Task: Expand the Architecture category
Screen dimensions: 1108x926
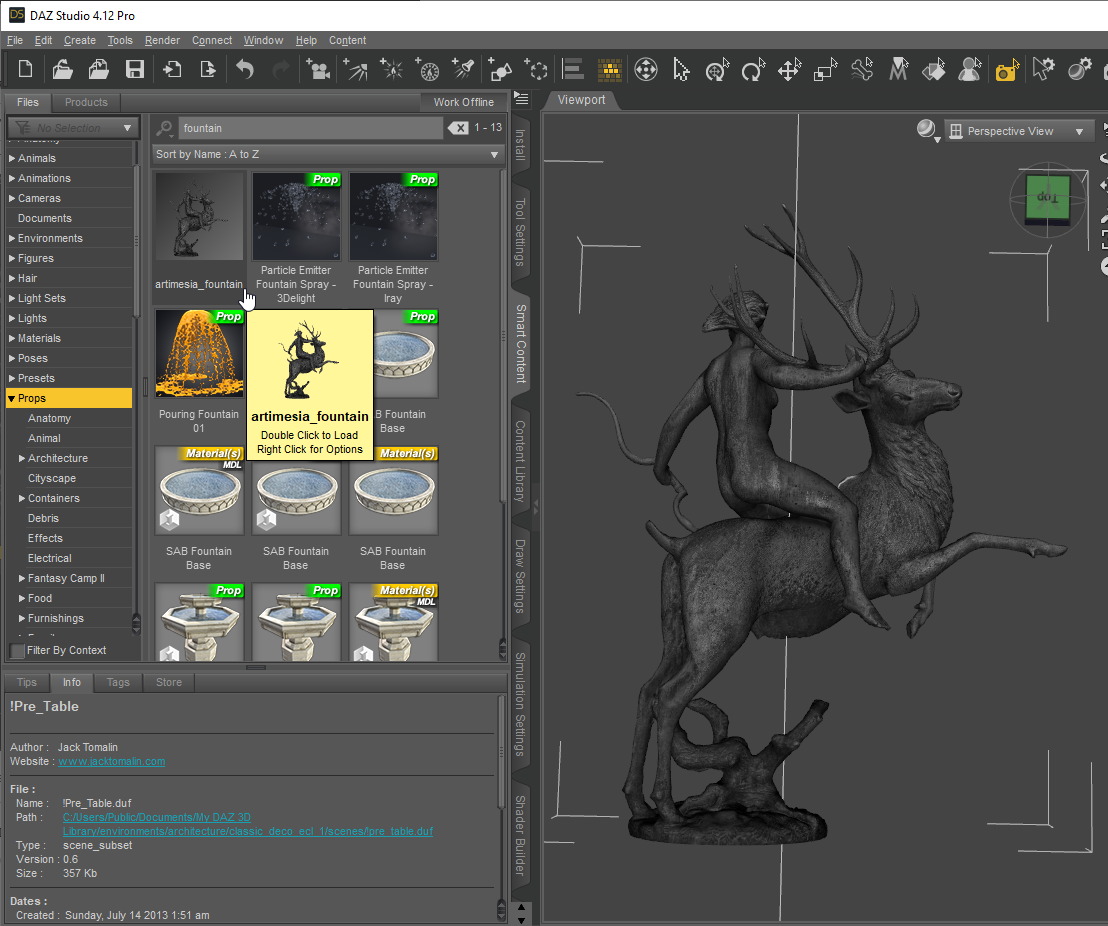Action: click(x=22, y=458)
